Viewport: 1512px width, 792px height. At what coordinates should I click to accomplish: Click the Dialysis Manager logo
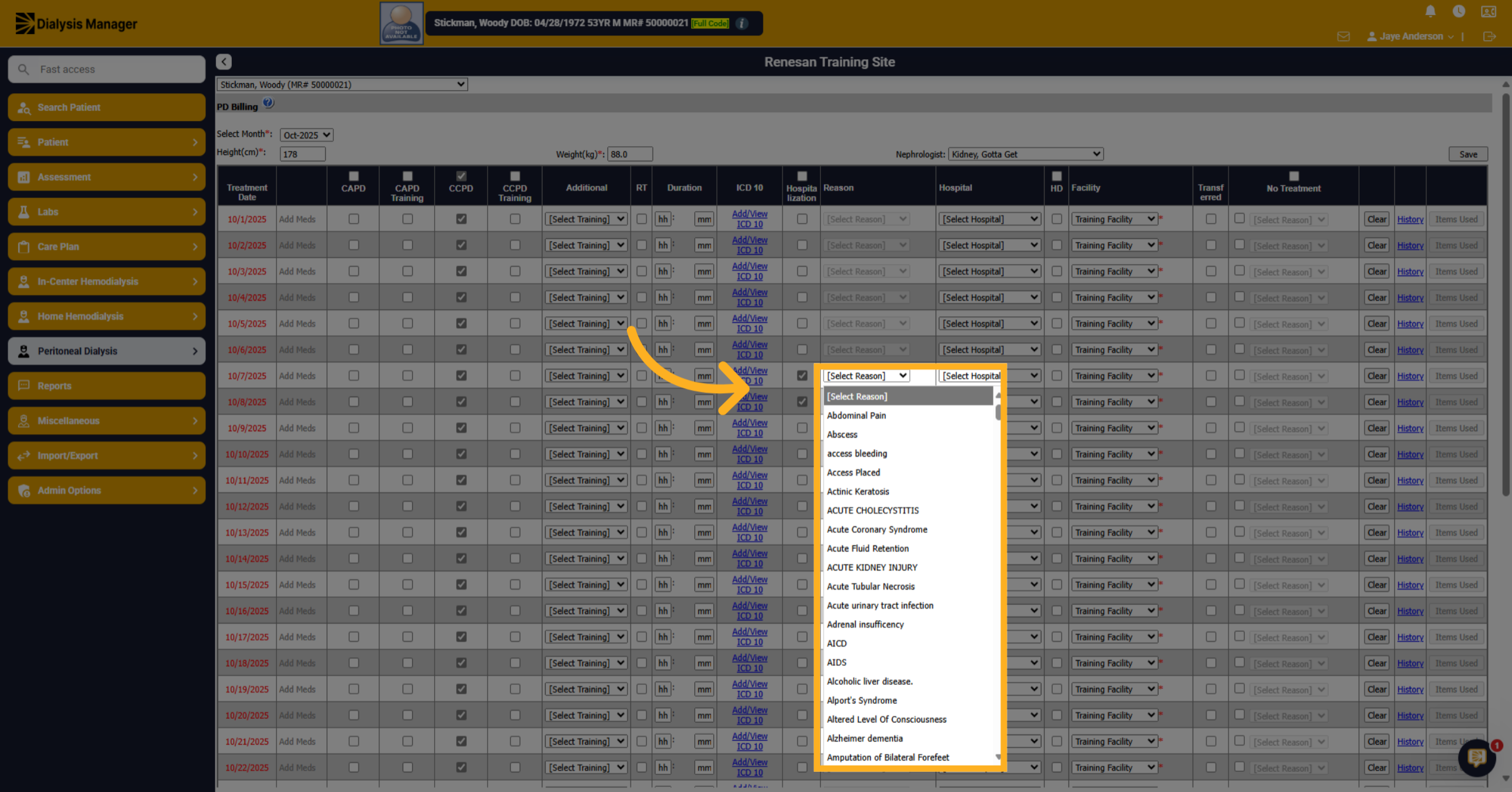(x=76, y=23)
